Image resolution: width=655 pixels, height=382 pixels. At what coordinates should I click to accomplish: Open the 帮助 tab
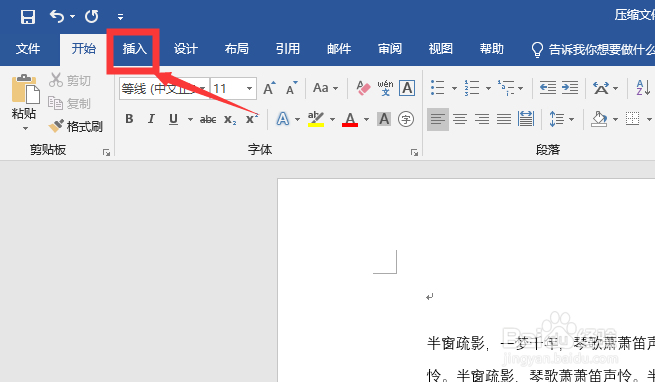[x=492, y=49]
